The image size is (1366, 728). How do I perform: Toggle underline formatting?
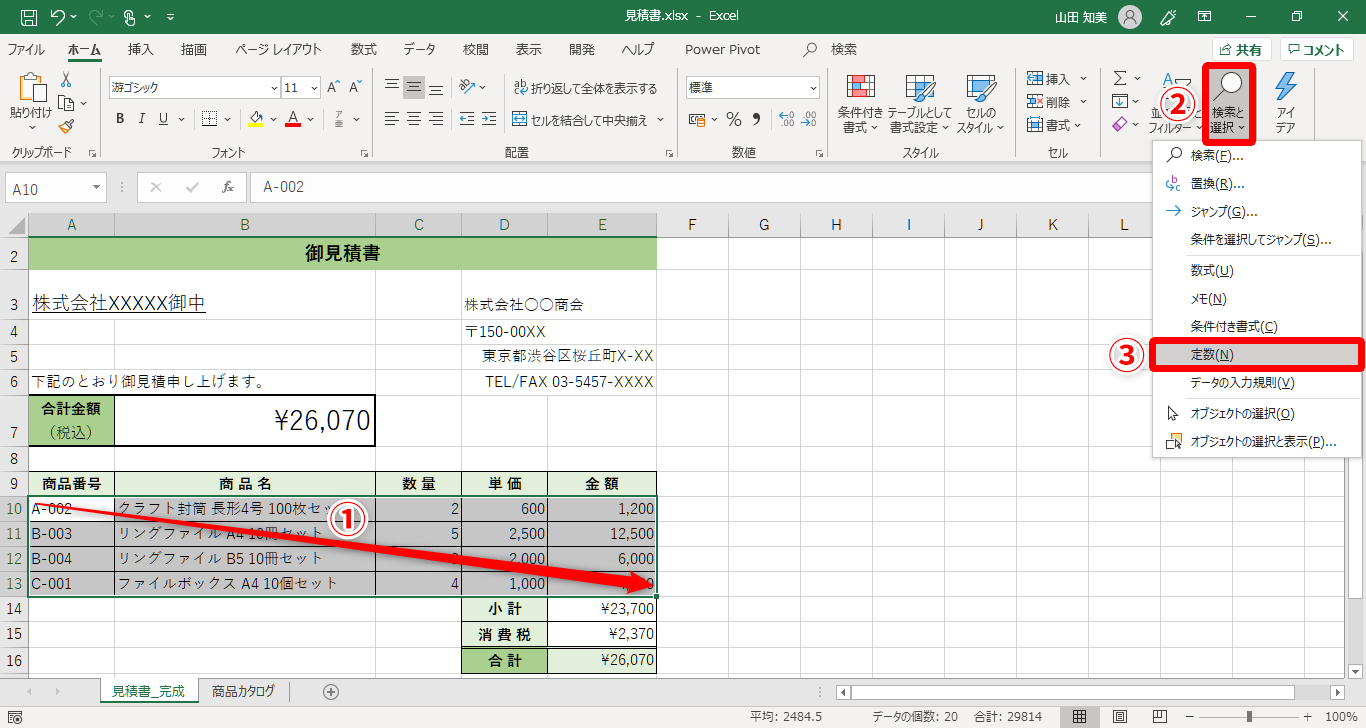(x=165, y=119)
